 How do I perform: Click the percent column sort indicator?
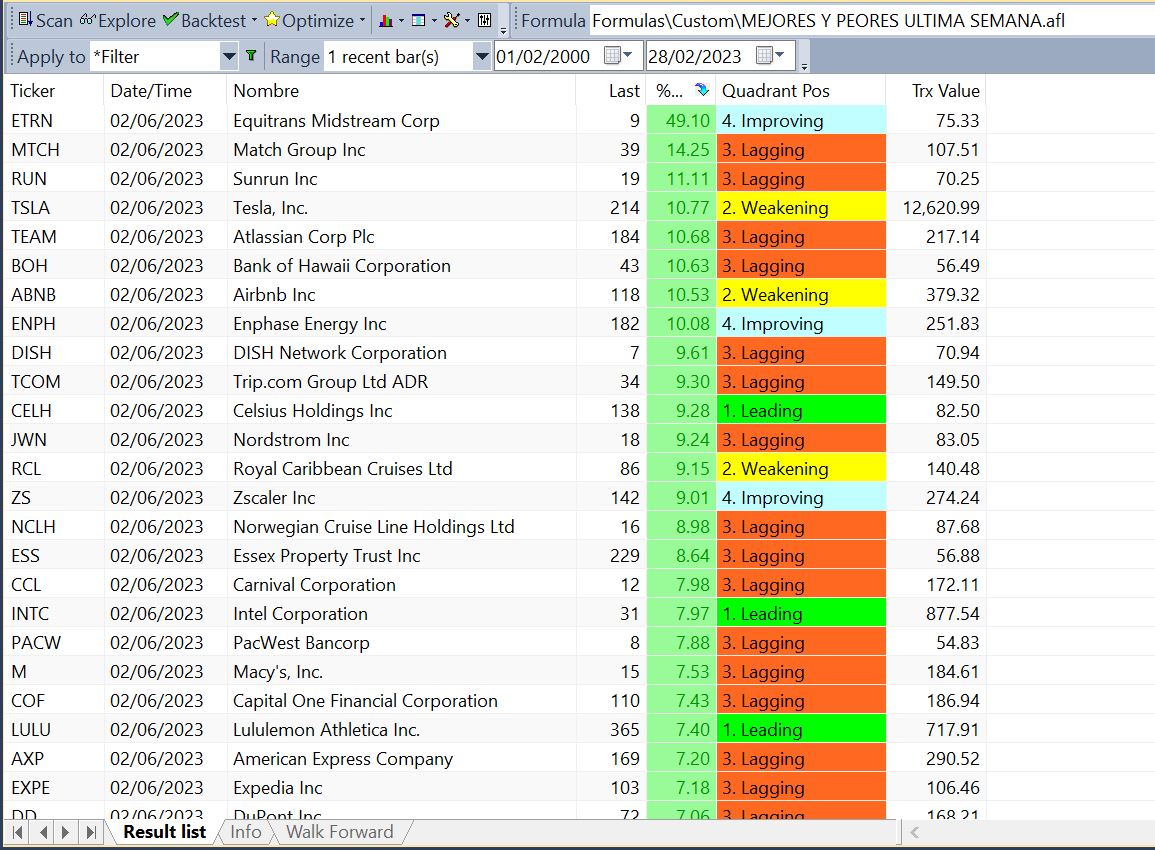701,90
